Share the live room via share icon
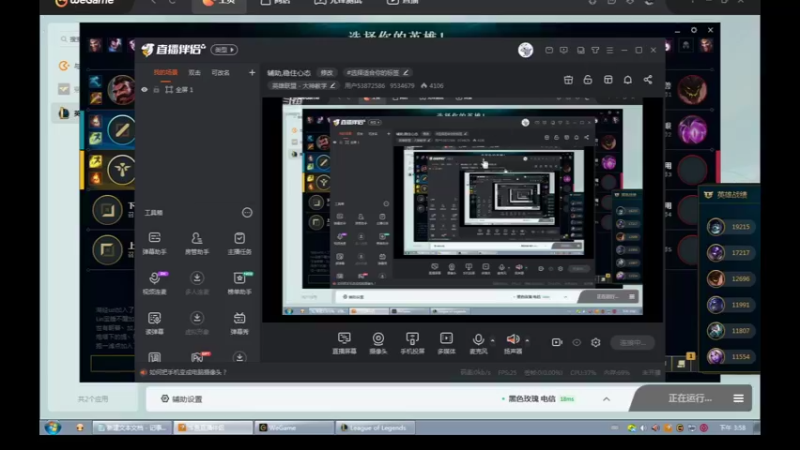The width and height of the screenshot is (800, 450). coord(647,80)
